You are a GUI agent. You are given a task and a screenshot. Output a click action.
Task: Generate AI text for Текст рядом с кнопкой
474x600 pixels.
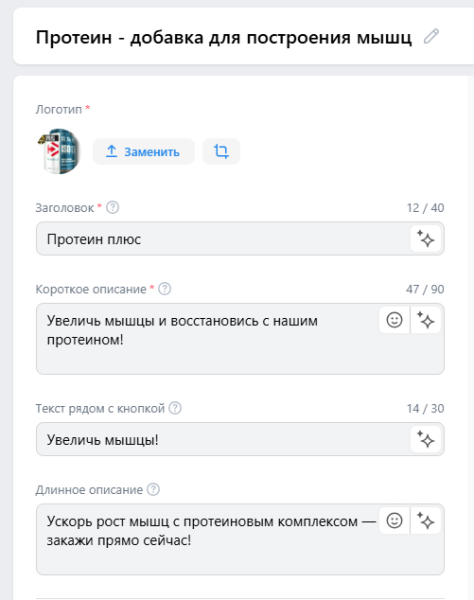tap(425, 439)
